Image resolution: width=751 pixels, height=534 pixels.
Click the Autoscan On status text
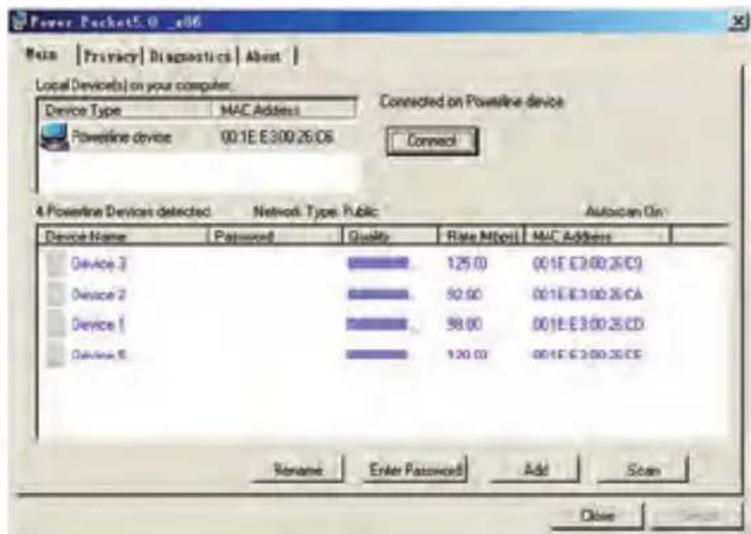[625, 211]
